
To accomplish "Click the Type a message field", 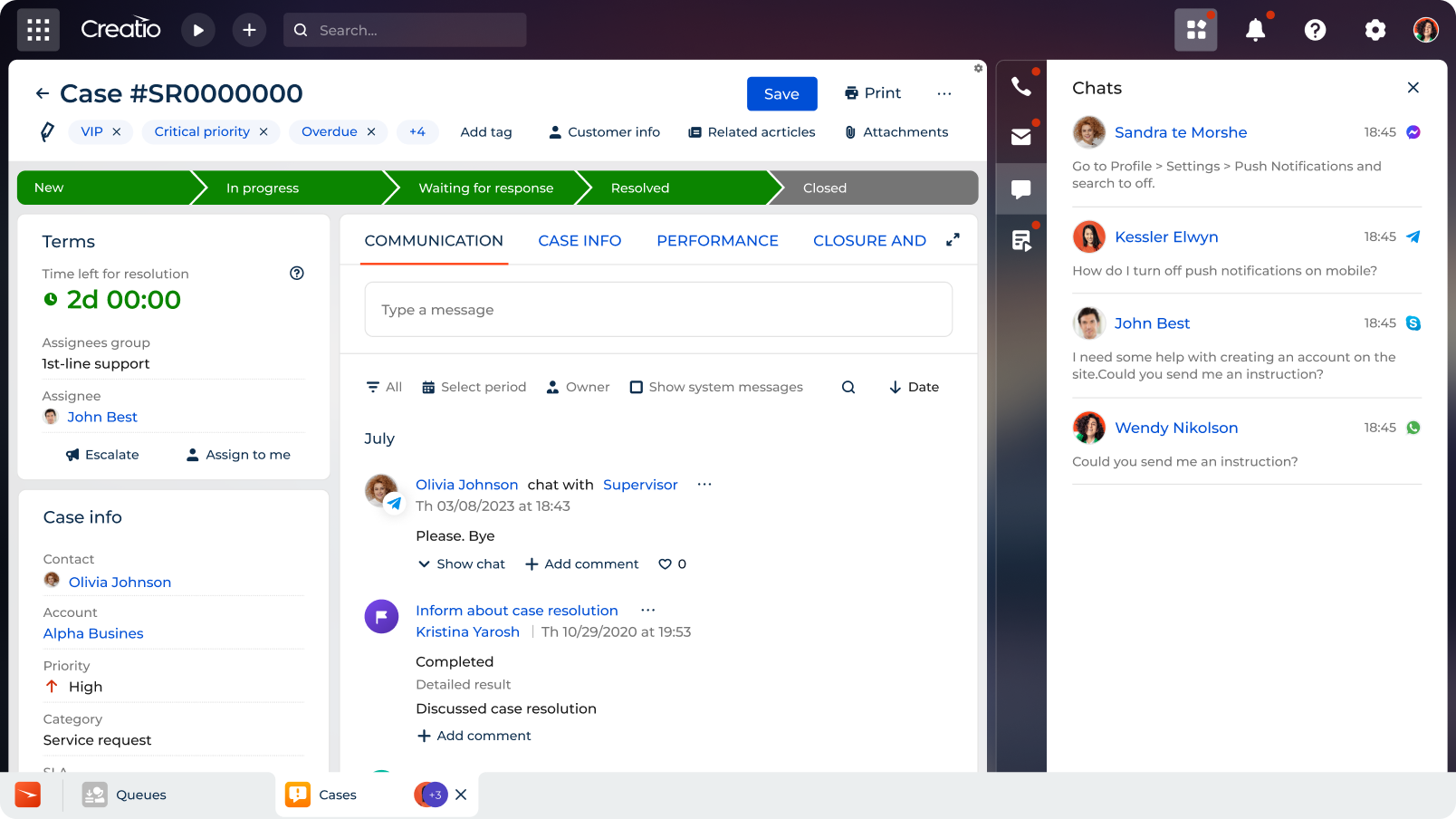I will coord(658,309).
